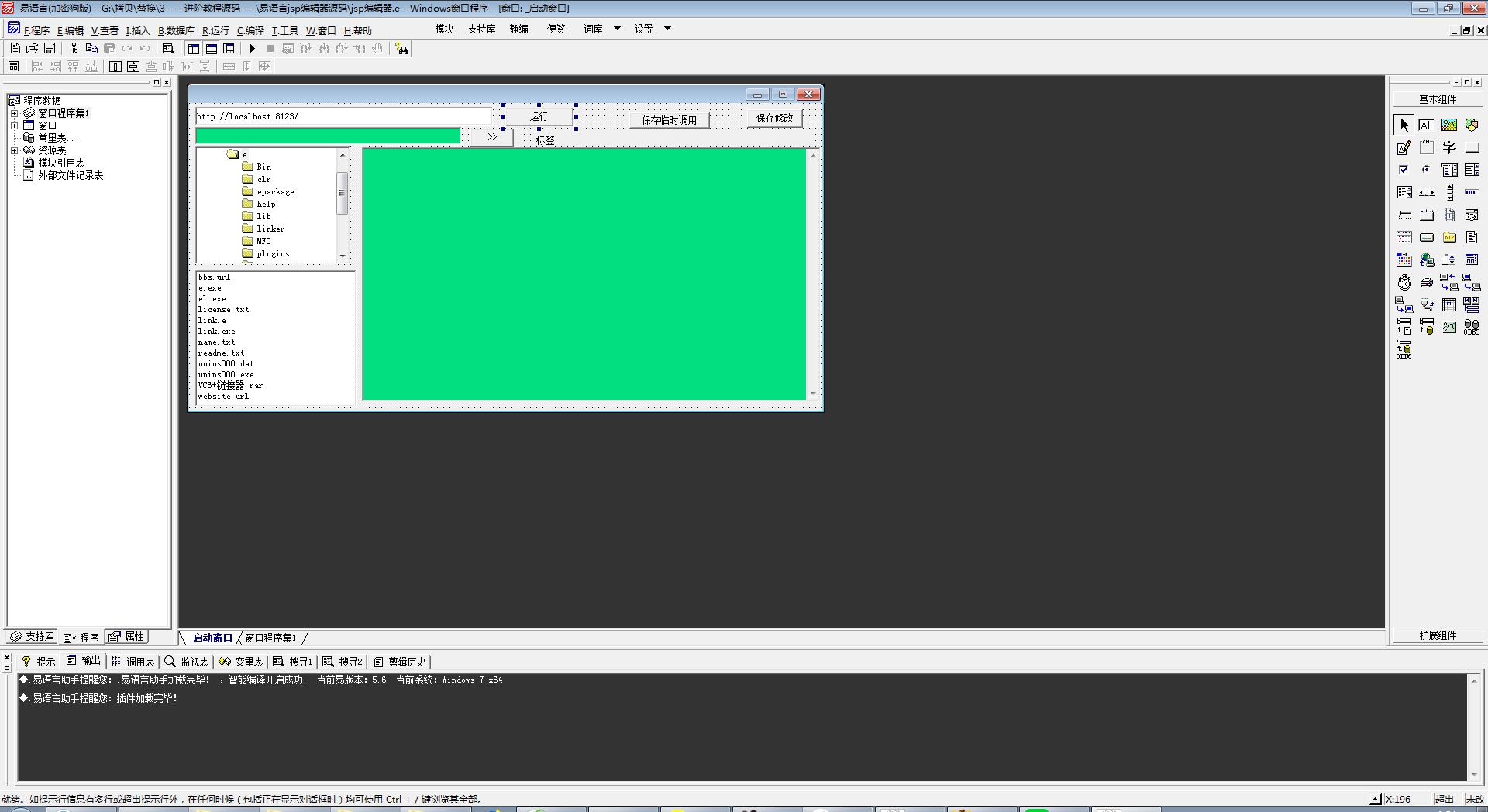This screenshot has width=1488, height=812.
Task: Open the F.程序 menu
Action: (36, 31)
